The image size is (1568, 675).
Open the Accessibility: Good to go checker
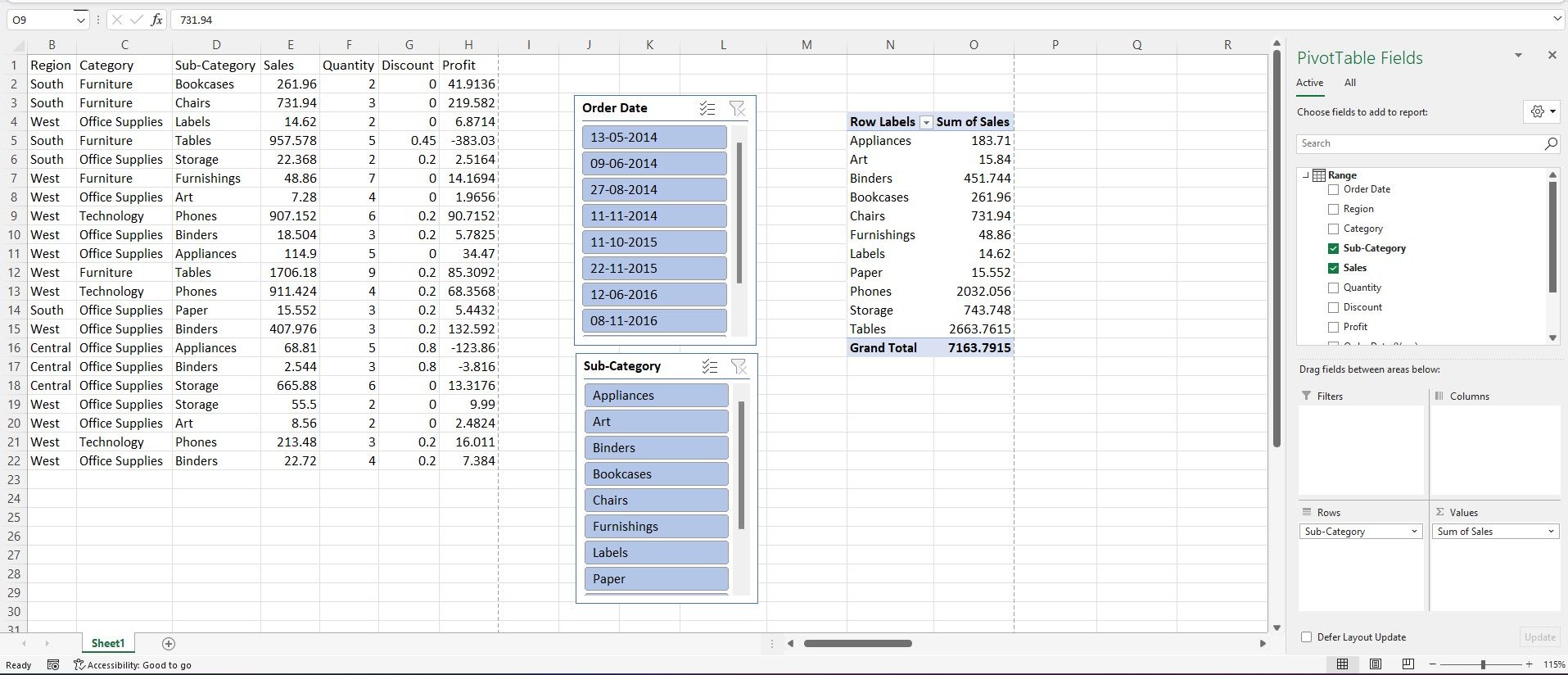tap(133, 665)
